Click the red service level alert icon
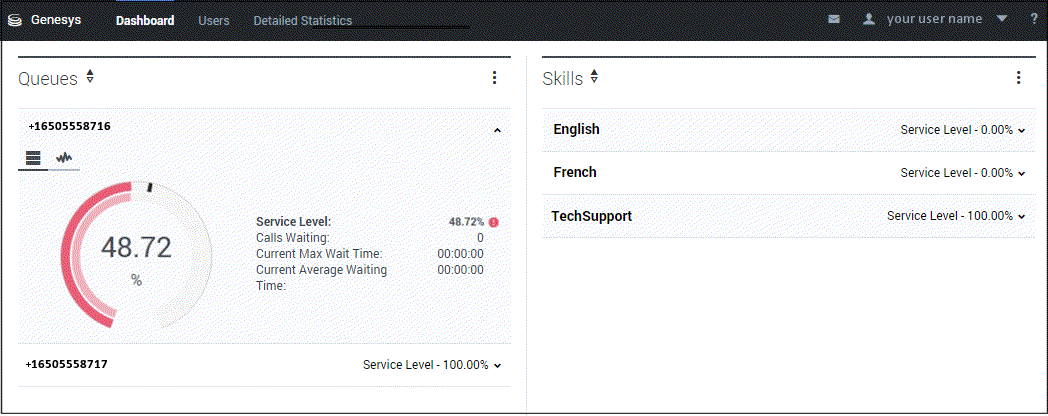 (x=493, y=222)
